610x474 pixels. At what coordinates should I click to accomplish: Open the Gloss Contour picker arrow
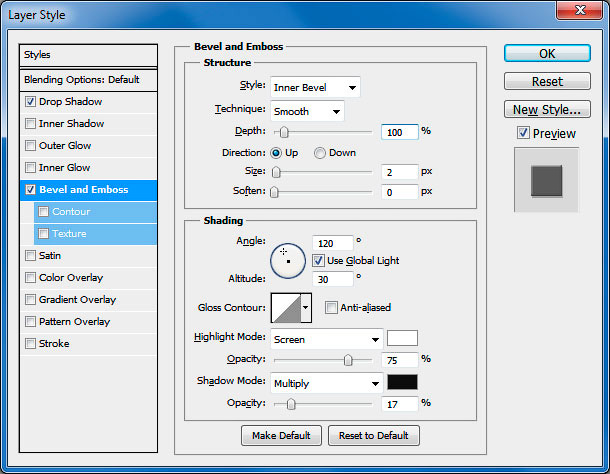pos(306,308)
